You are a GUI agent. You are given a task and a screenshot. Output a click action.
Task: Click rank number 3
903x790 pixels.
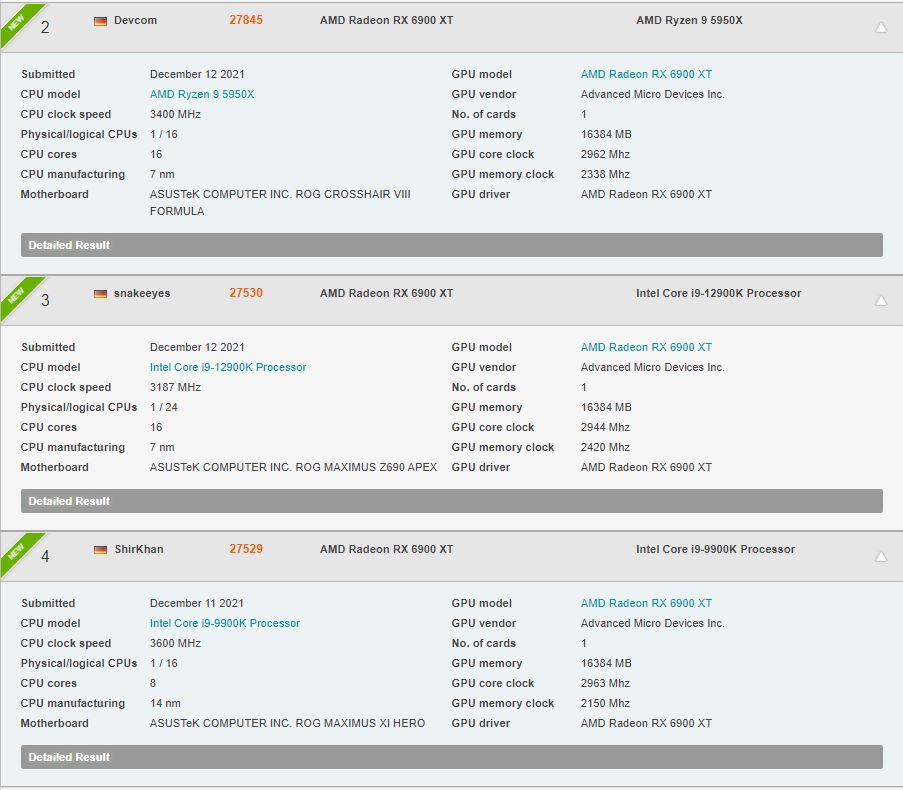[45, 300]
